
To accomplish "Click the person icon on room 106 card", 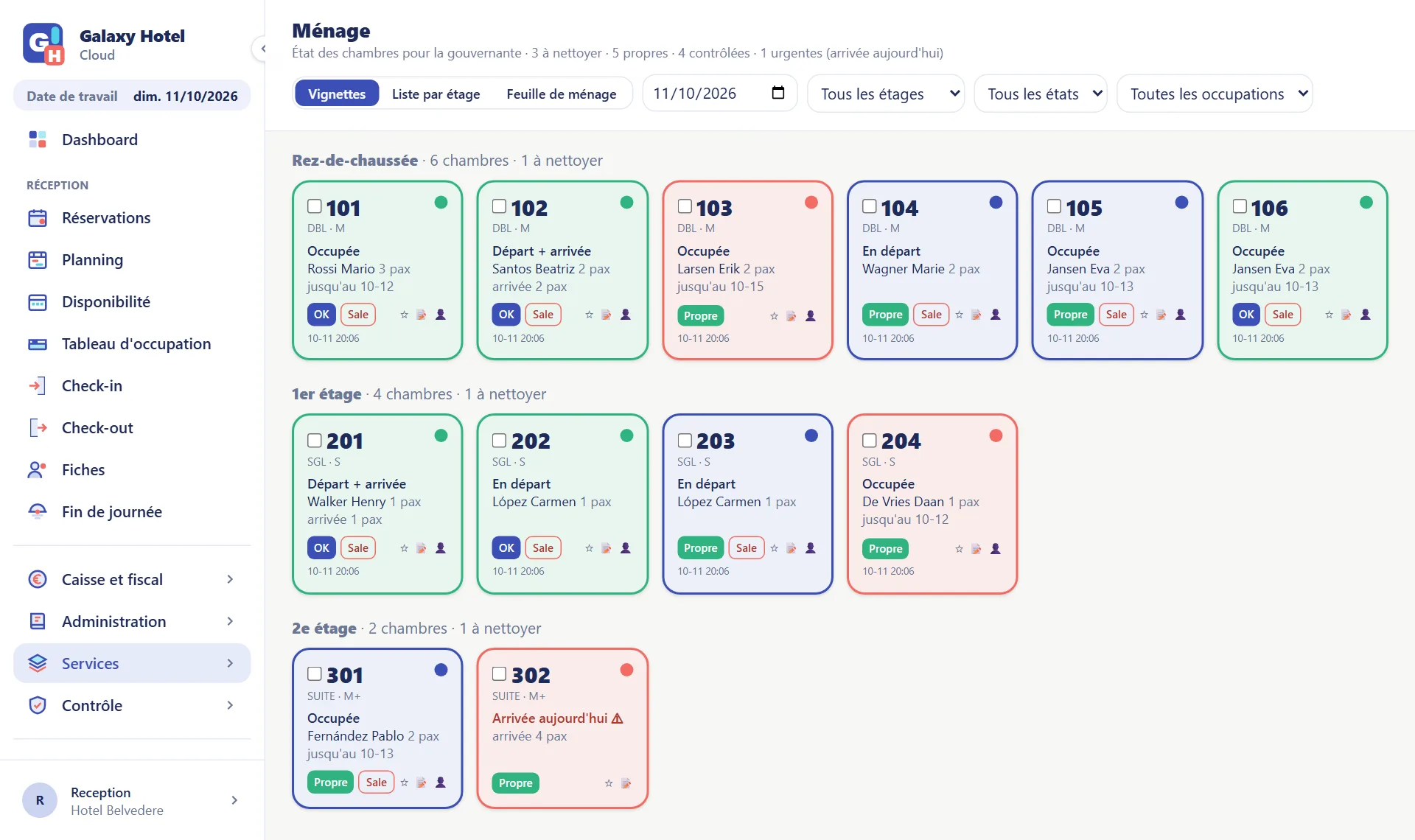I will point(1366,315).
